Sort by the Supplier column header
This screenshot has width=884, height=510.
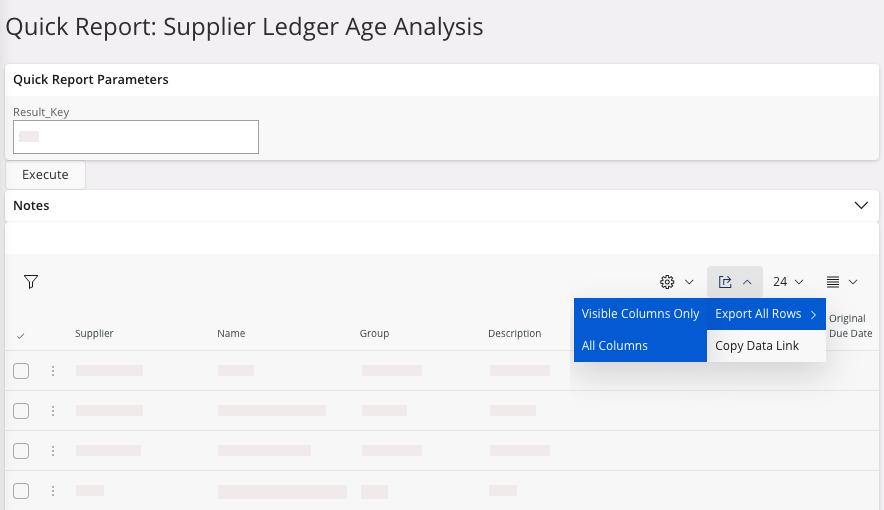click(x=94, y=334)
